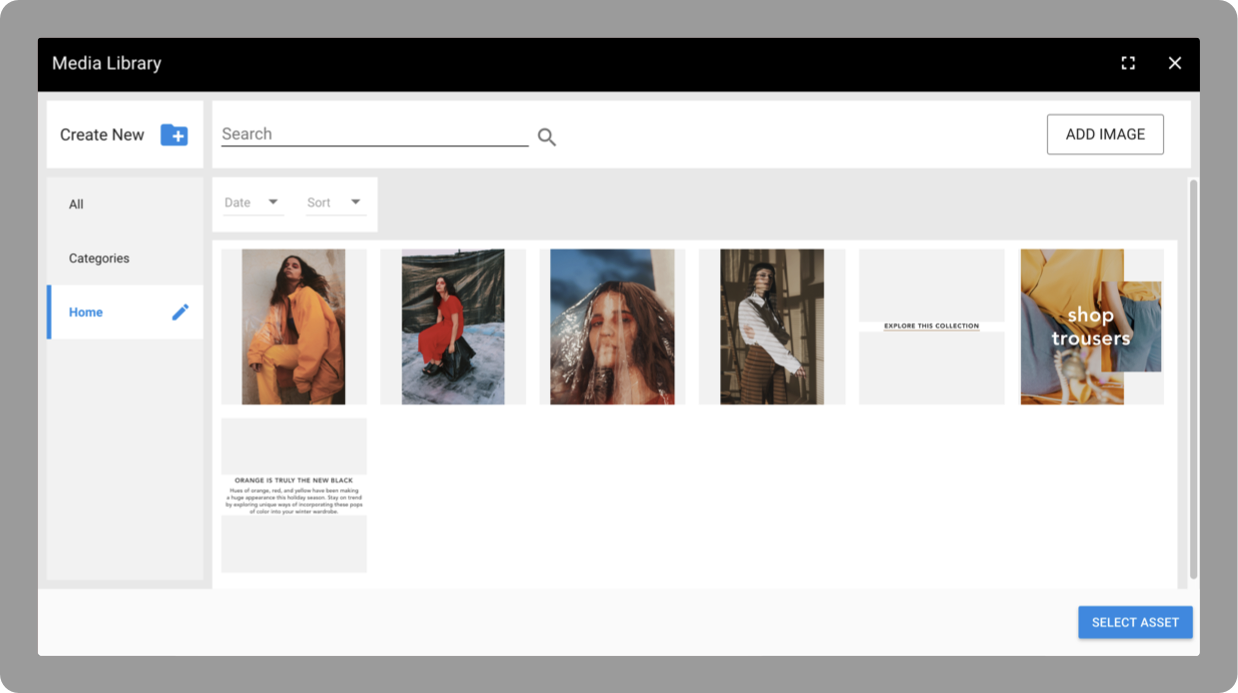
Task: Open the Sort dropdown
Action: pyautogui.click(x=335, y=203)
